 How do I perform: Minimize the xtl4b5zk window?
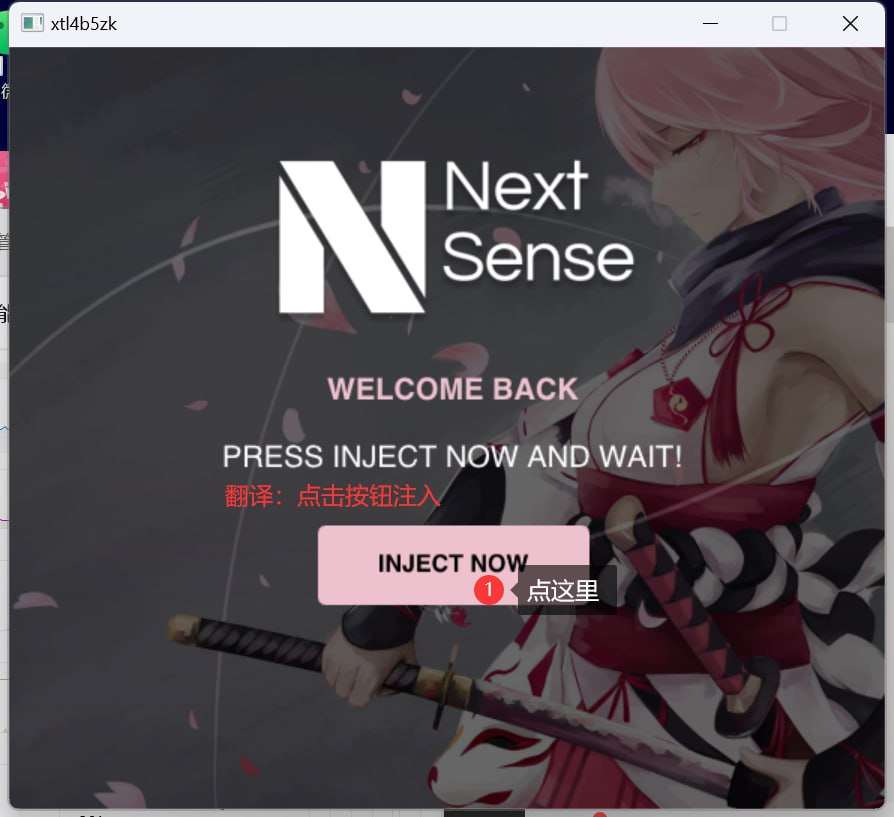tap(710, 23)
